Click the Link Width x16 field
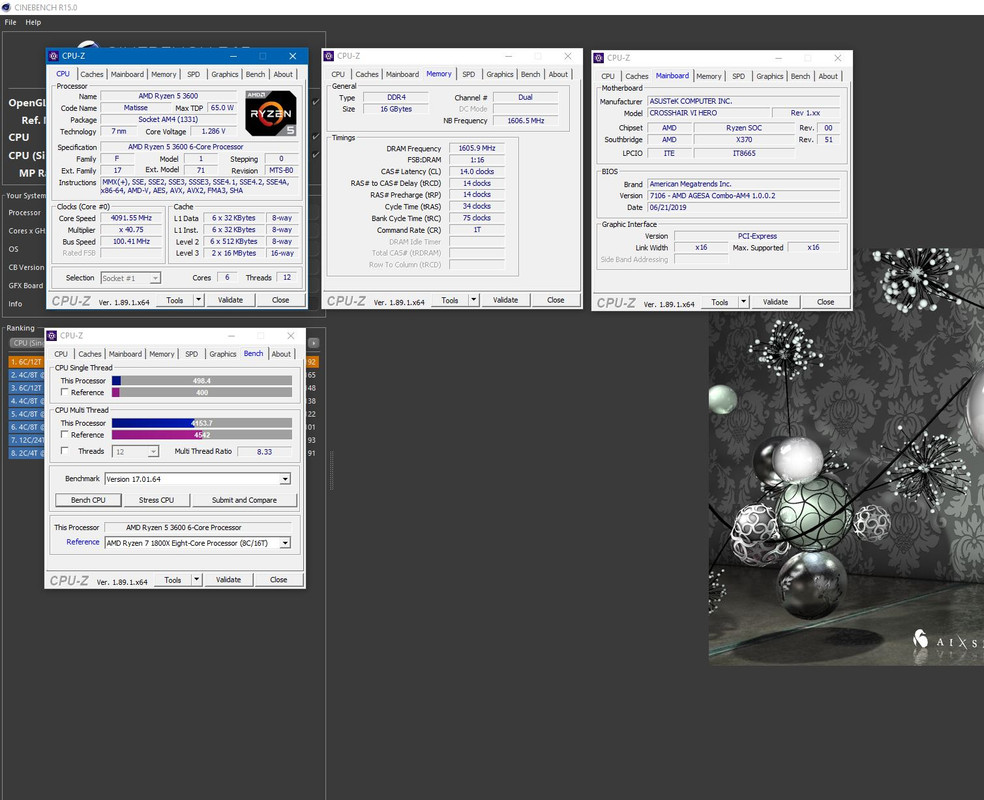 (x=701, y=247)
